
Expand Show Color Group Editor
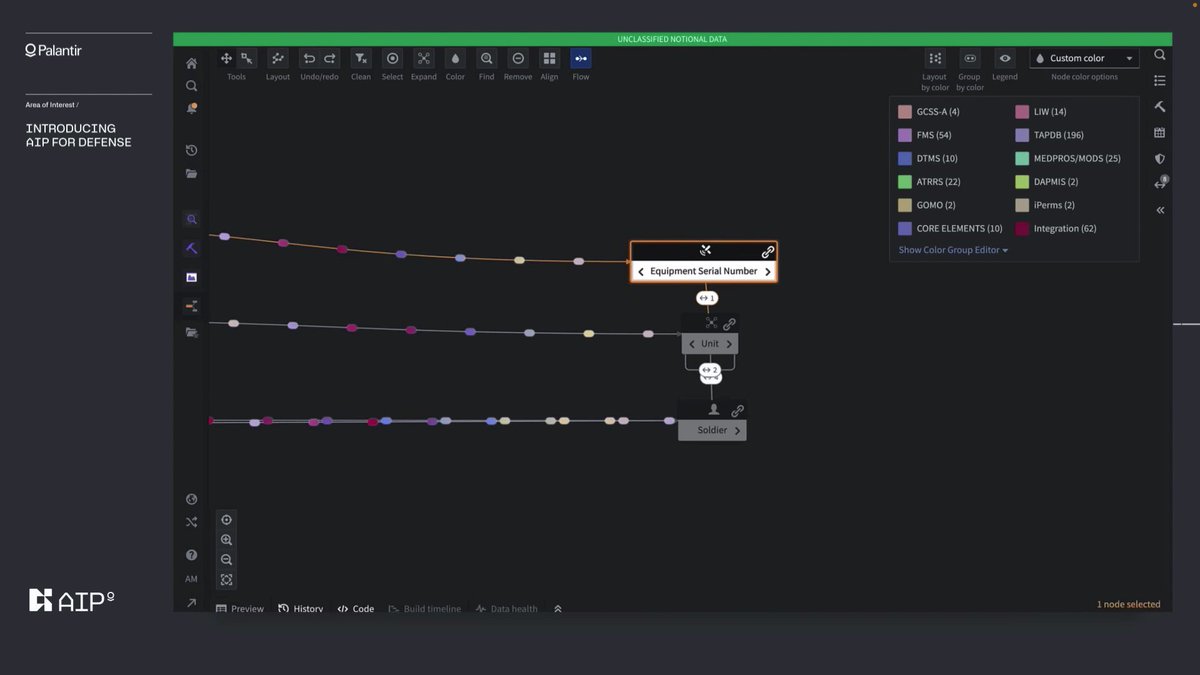click(953, 250)
